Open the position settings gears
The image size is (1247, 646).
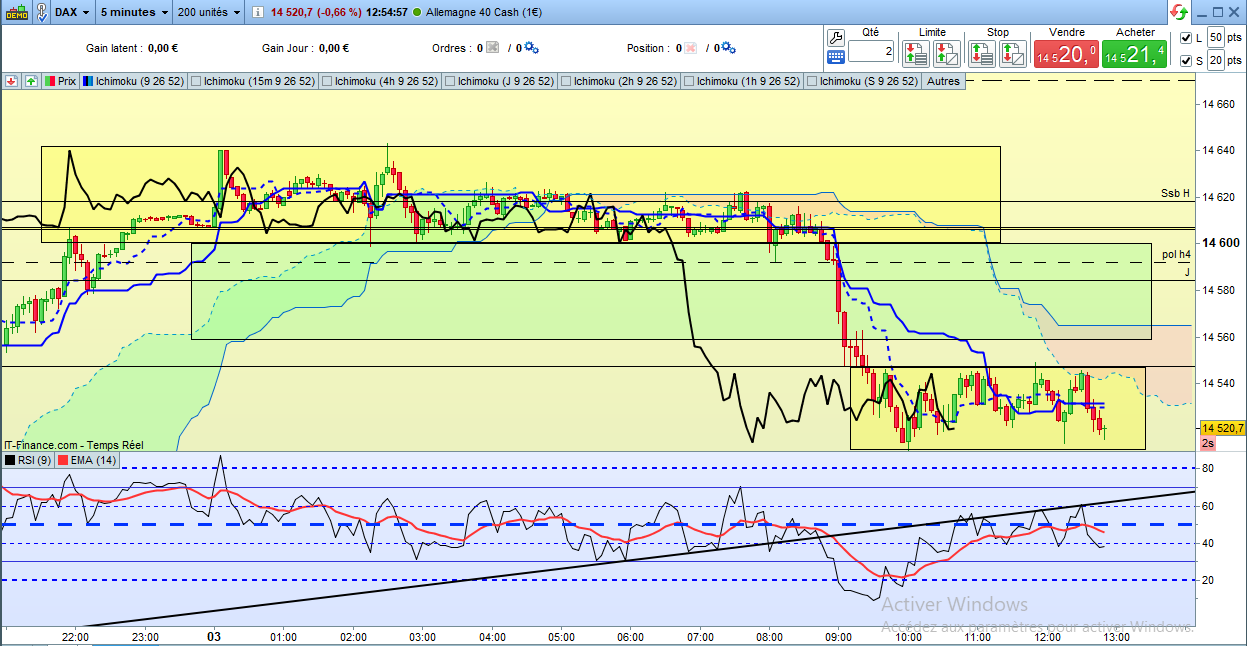pyautogui.click(x=728, y=47)
